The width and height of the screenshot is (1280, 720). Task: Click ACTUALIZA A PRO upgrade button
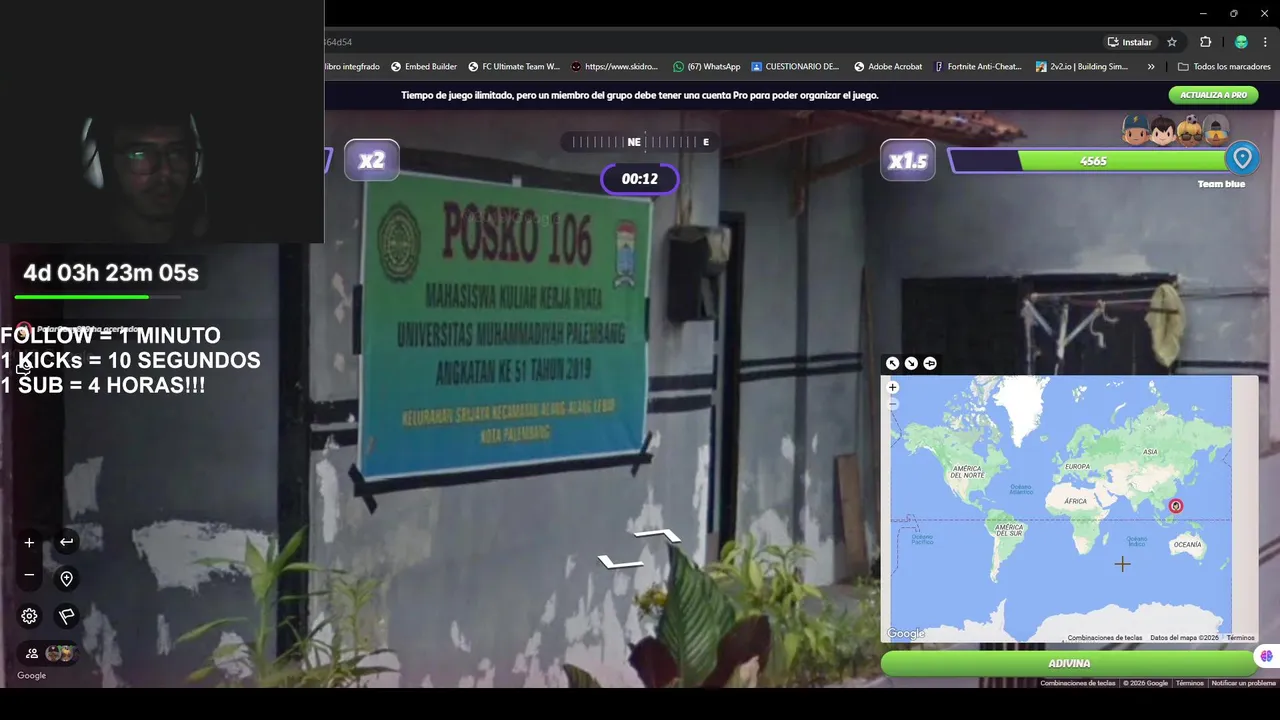click(1213, 95)
